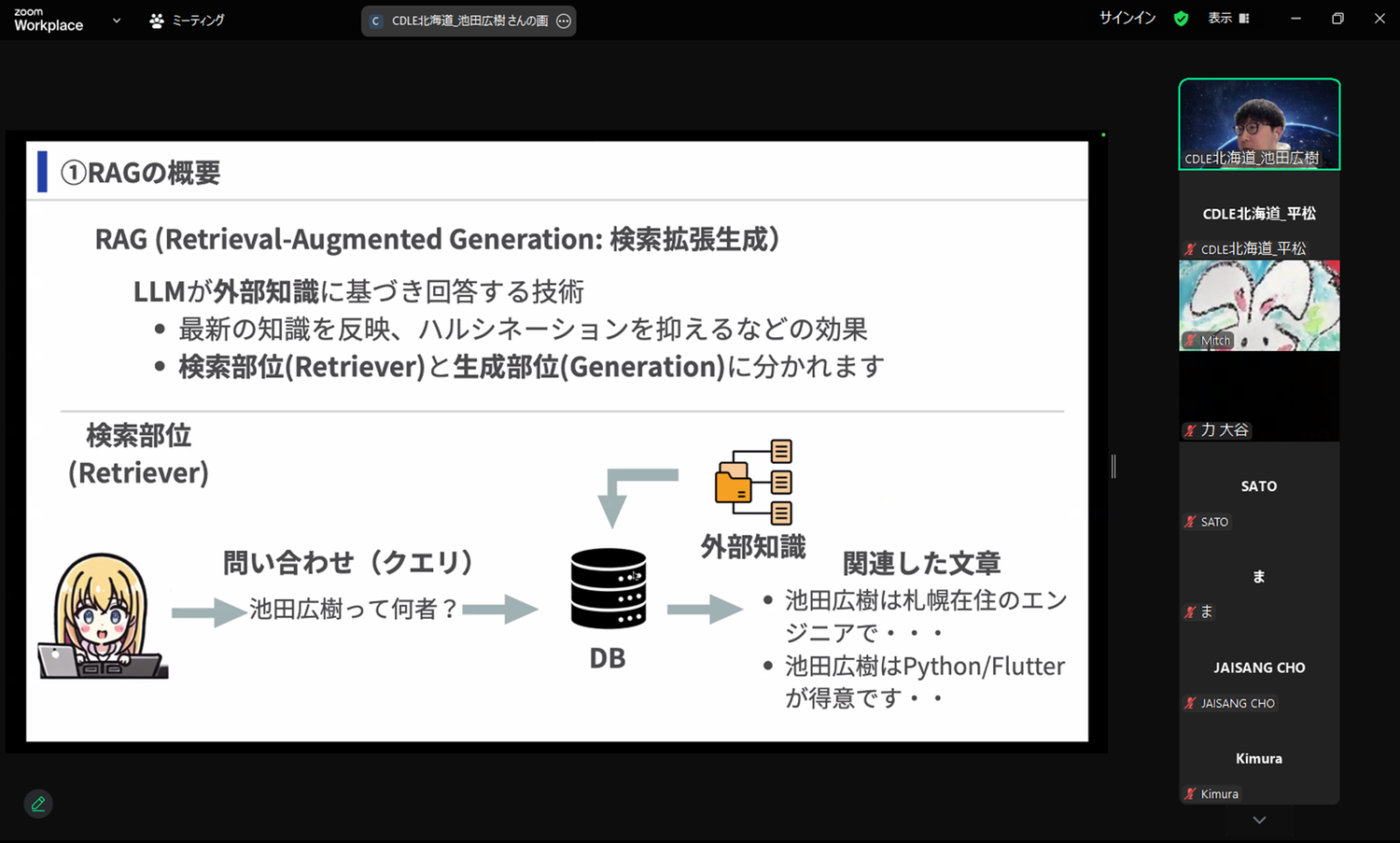Click the green encryption shield icon
The width and height of the screenshot is (1400, 843).
(x=1181, y=19)
